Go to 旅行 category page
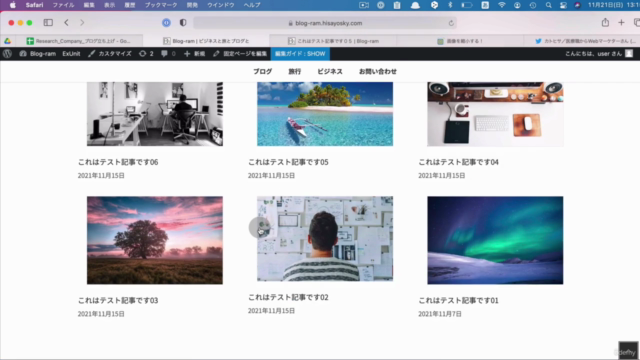 pyautogui.click(x=295, y=71)
